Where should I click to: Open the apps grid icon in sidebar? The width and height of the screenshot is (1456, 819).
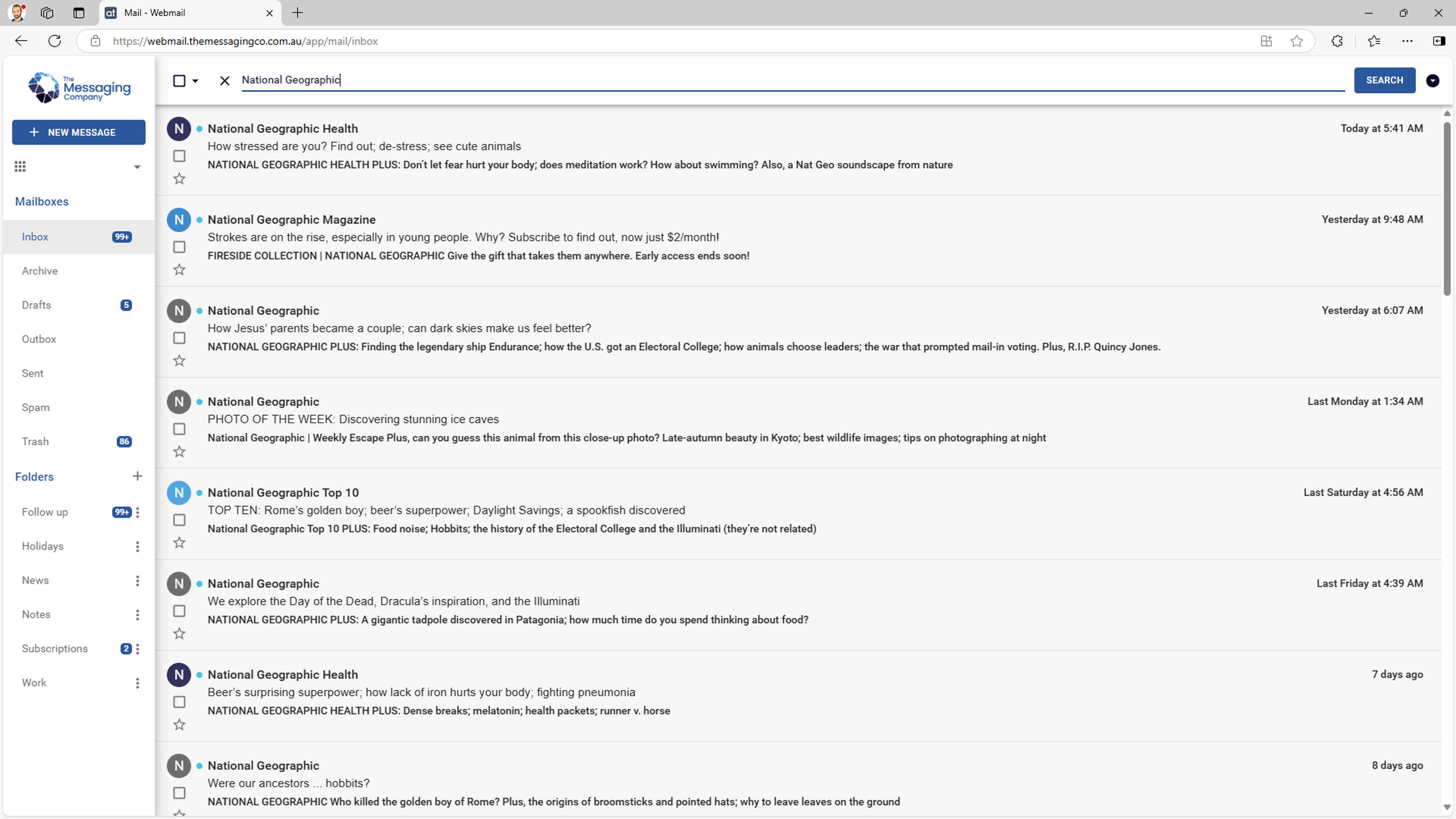tap(20, 166)
